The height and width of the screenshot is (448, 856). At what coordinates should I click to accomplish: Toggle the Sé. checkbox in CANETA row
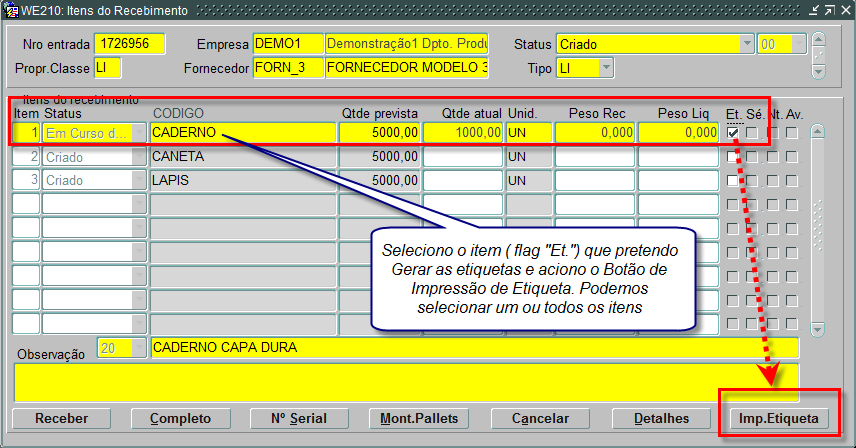[752, 157]
